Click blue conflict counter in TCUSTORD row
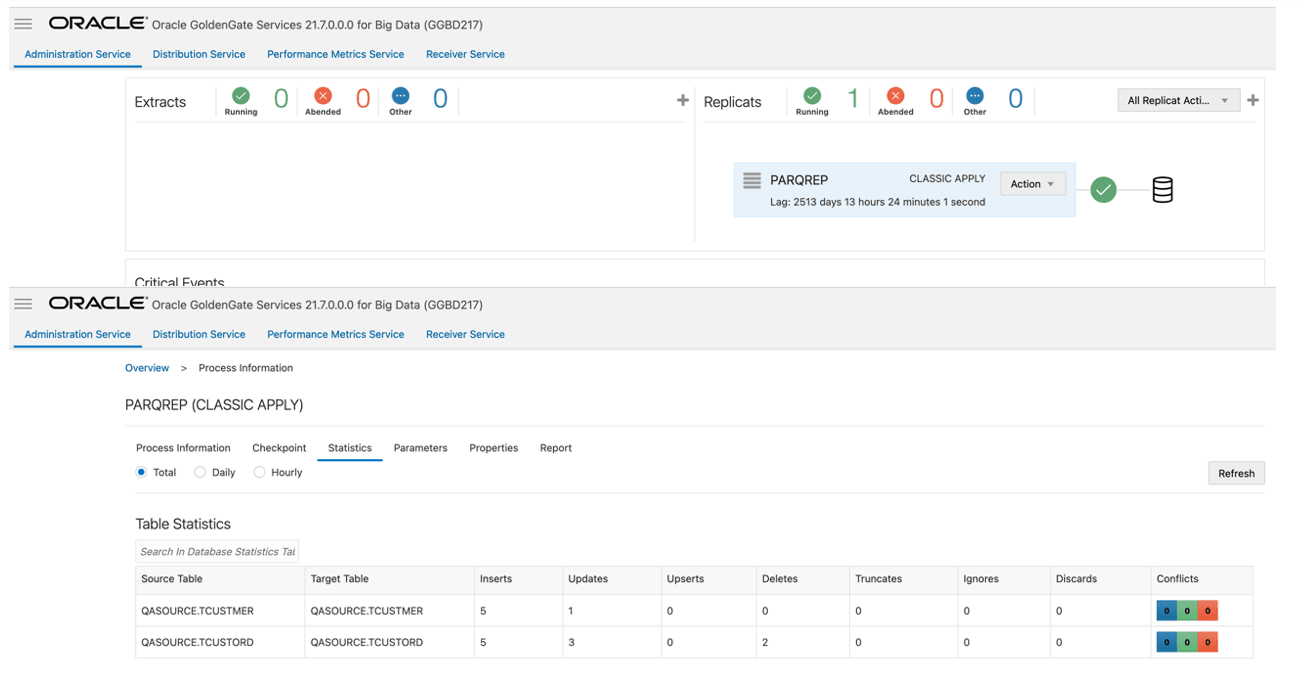 click(x=1166, y=642)
